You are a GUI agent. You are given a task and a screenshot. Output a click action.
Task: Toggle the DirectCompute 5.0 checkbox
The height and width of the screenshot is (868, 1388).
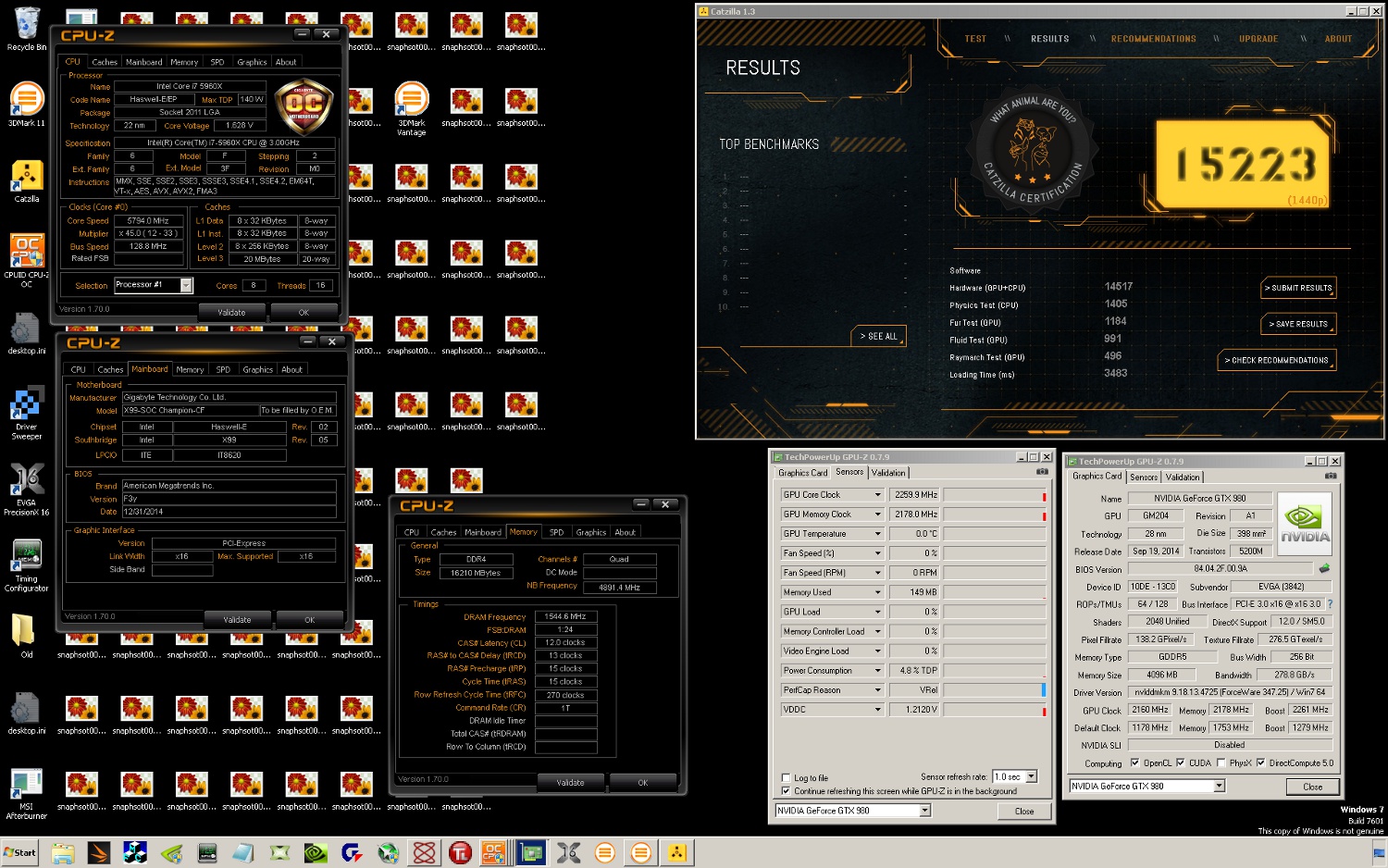point(1260,763)
